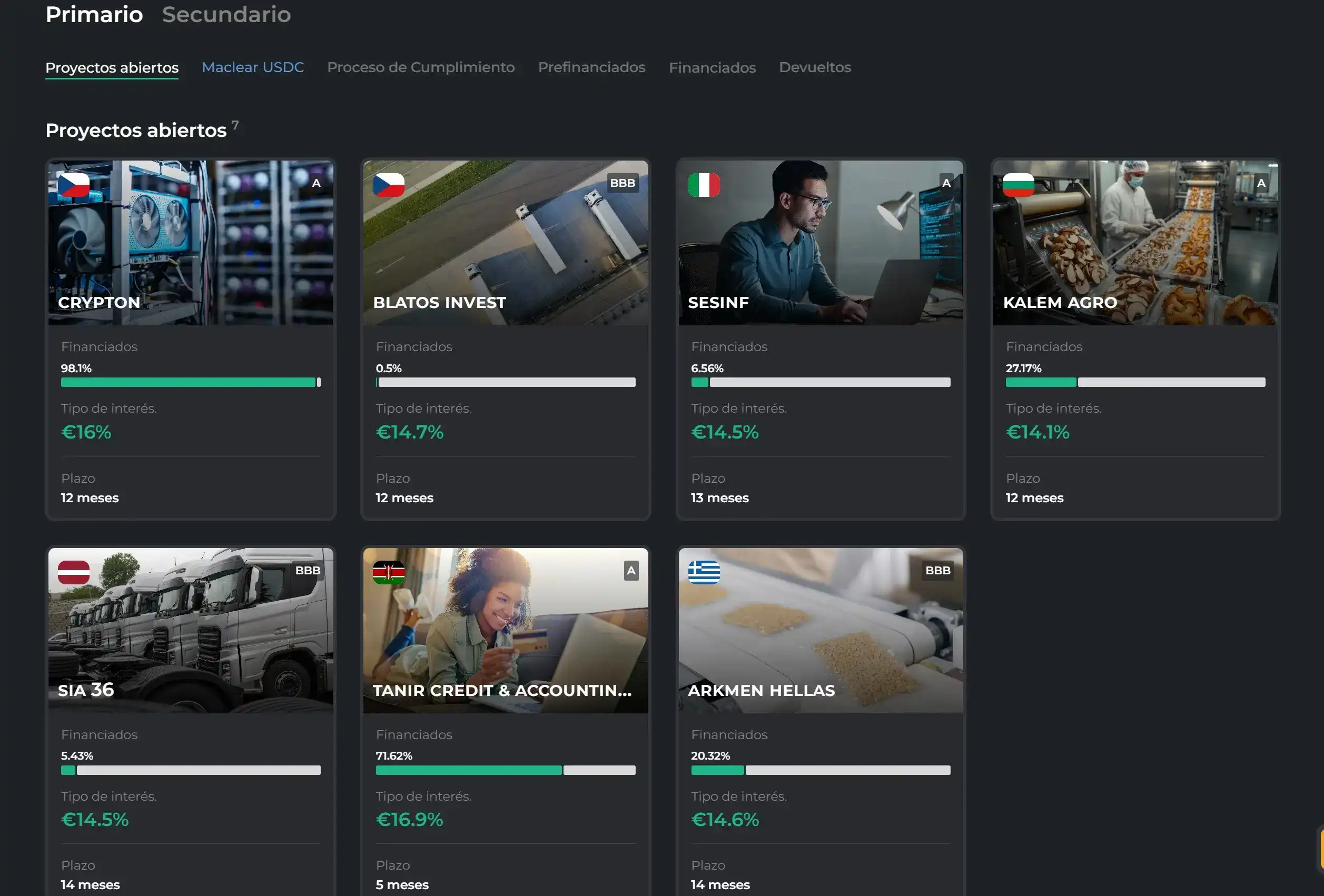1324x896 pixels.
Task: Click the Kenyan flag on TANIR CREDIT card
Action: 389,572
